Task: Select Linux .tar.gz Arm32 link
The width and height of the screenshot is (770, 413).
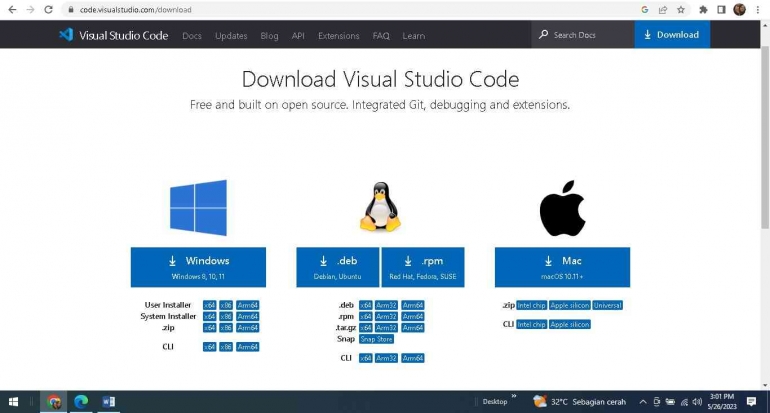Action: pyautogui.click(x=386, y=328)
